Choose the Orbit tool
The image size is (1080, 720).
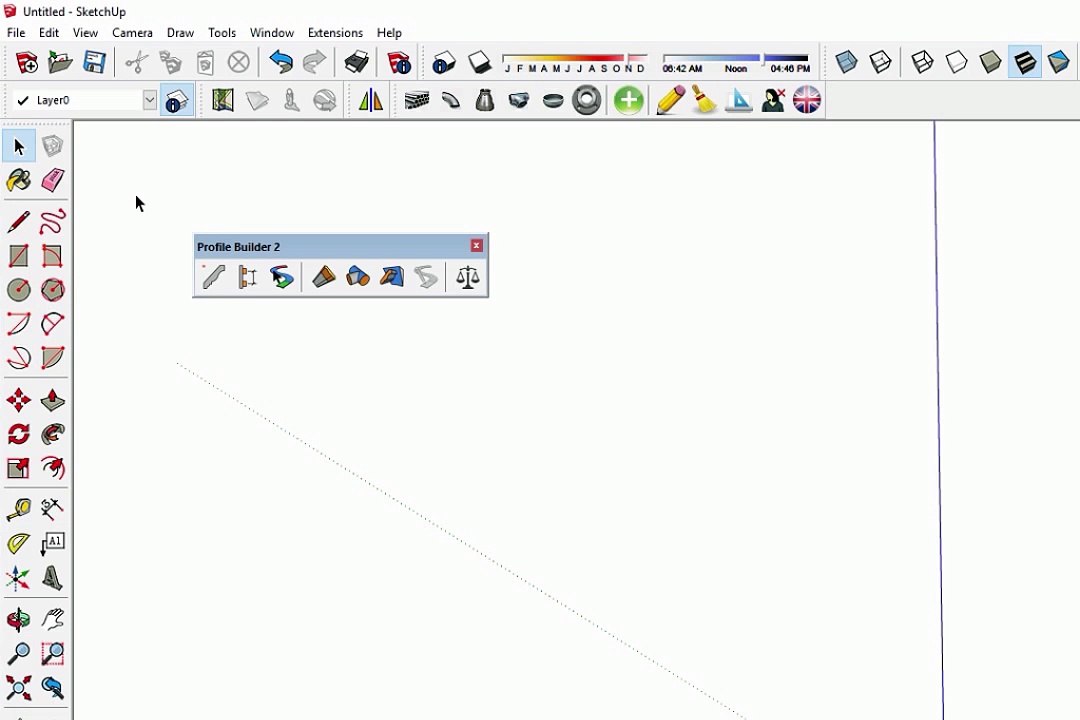point(19,619)
